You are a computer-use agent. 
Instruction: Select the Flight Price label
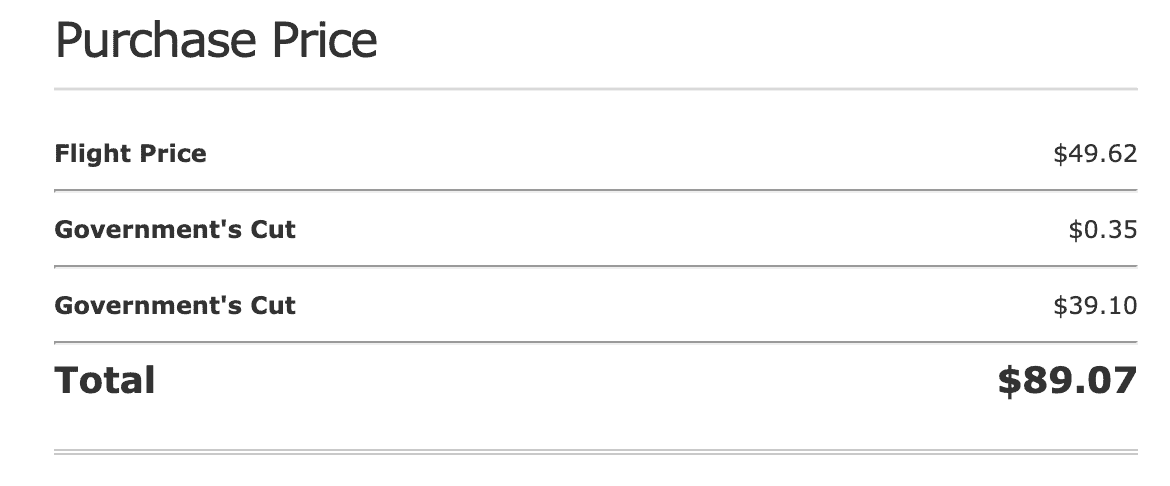(x=130, y=154)
